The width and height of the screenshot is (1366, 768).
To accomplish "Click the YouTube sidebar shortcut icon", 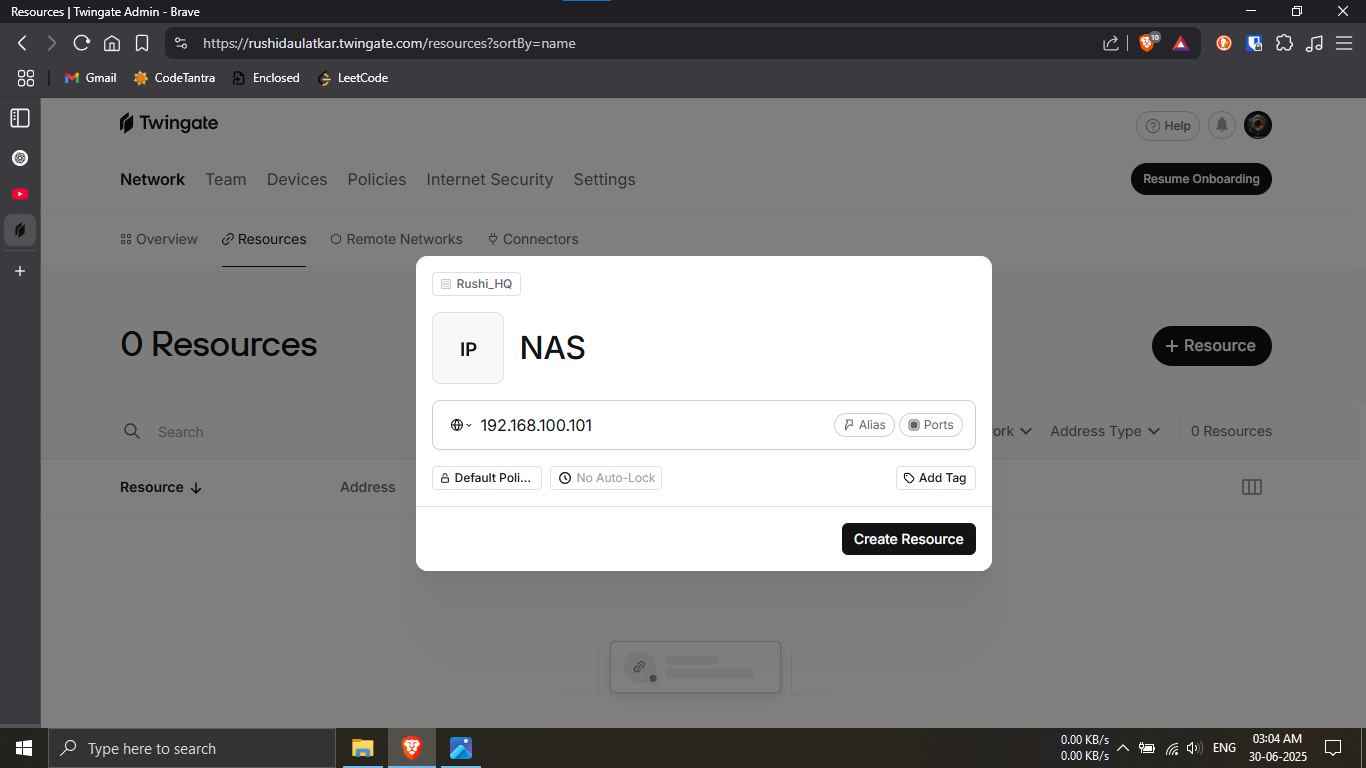I will point(20,194).
